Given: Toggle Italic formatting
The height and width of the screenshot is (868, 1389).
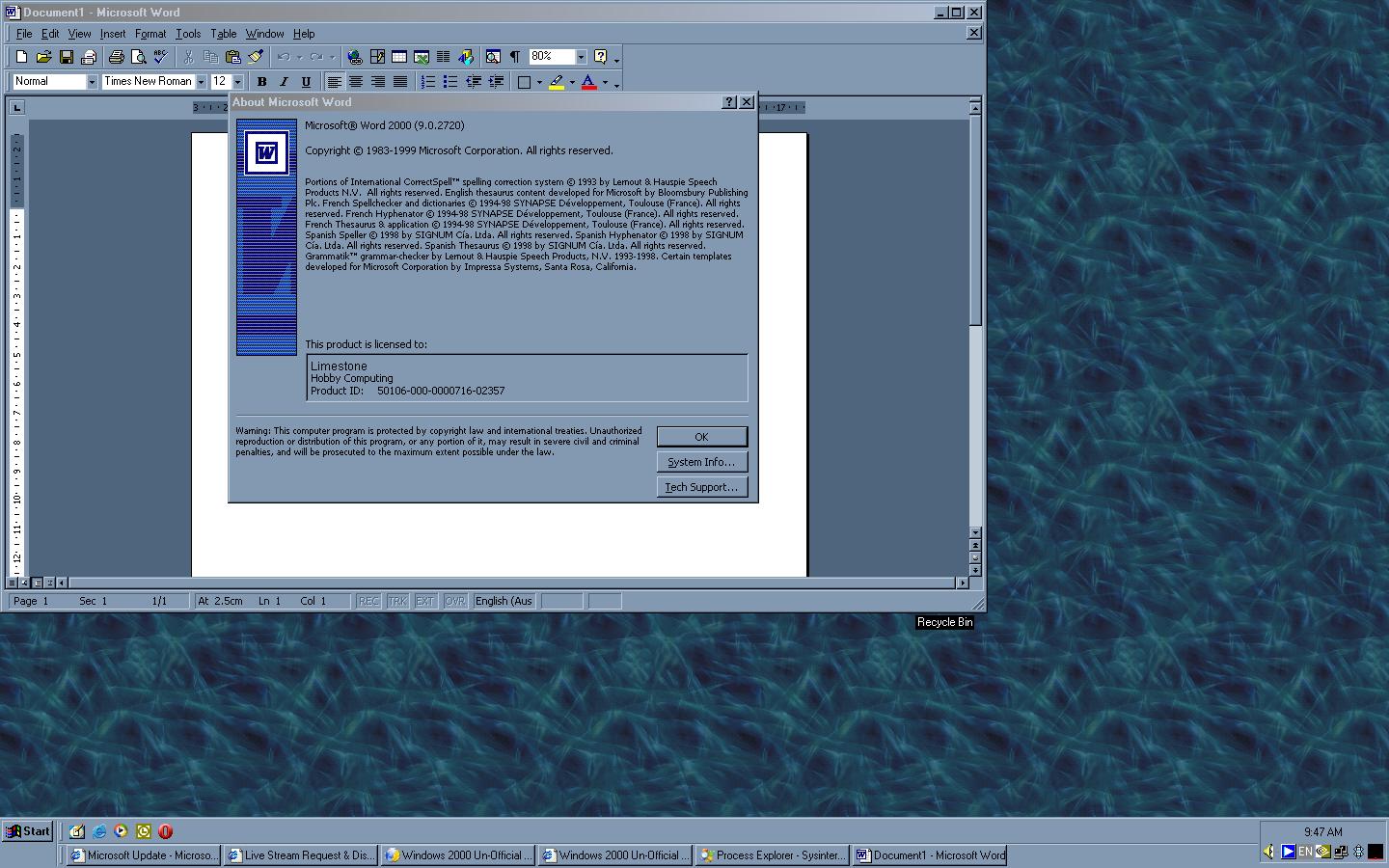Looking at the screenshot, I should (x=284, y=82).
